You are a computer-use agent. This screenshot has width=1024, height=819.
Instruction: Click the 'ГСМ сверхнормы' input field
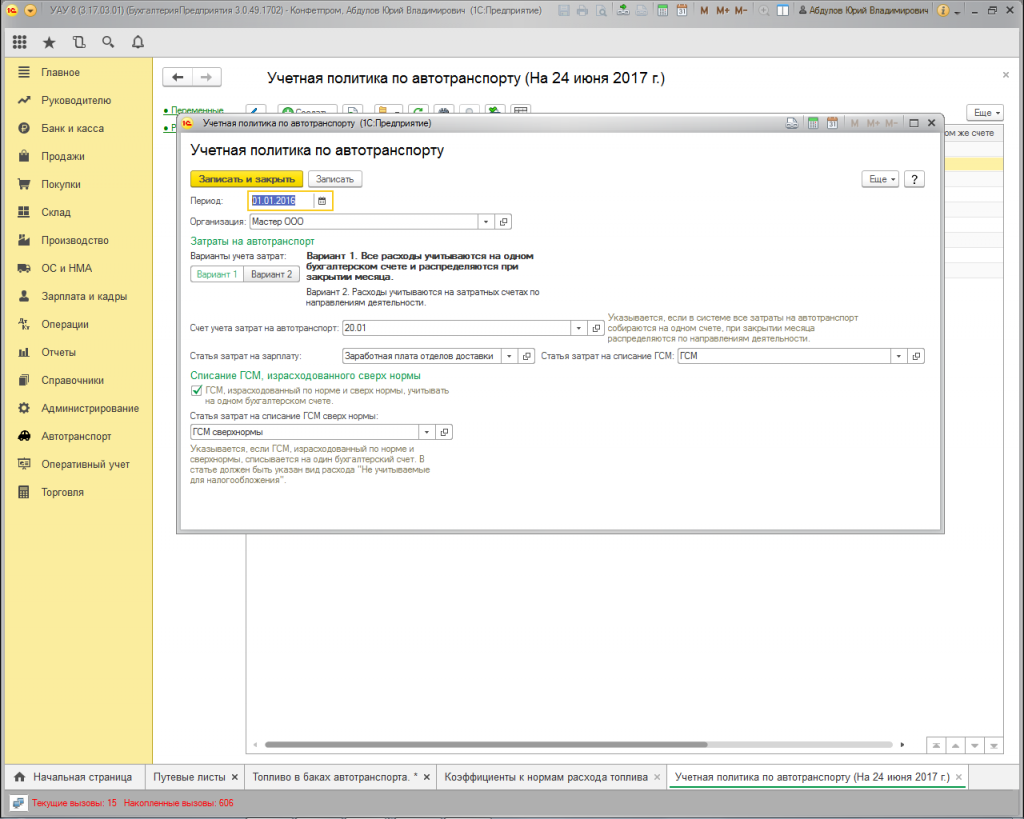coord(304,432)
